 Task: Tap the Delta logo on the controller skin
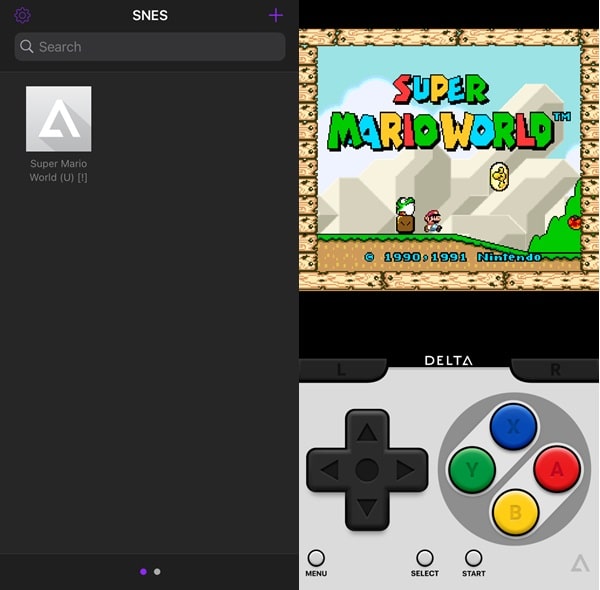coord(580,563)
